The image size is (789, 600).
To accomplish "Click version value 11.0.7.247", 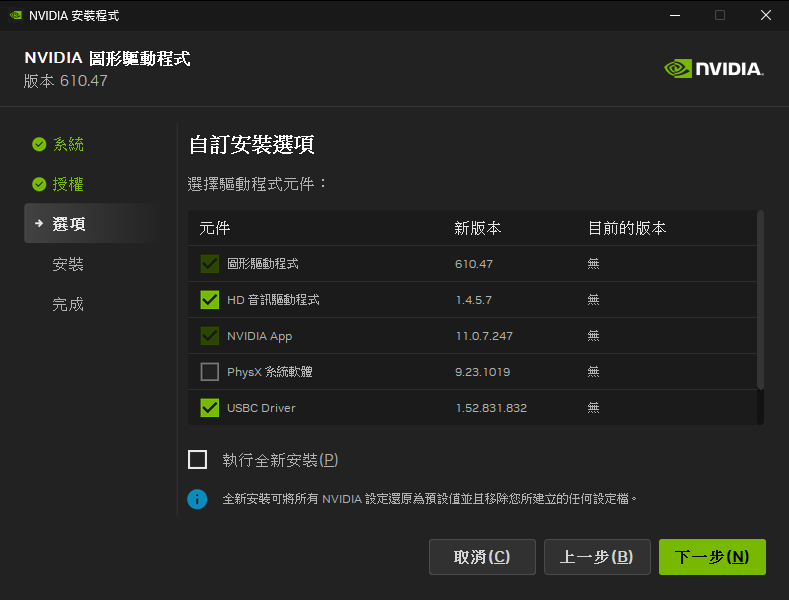I will [x=484, y=336].
